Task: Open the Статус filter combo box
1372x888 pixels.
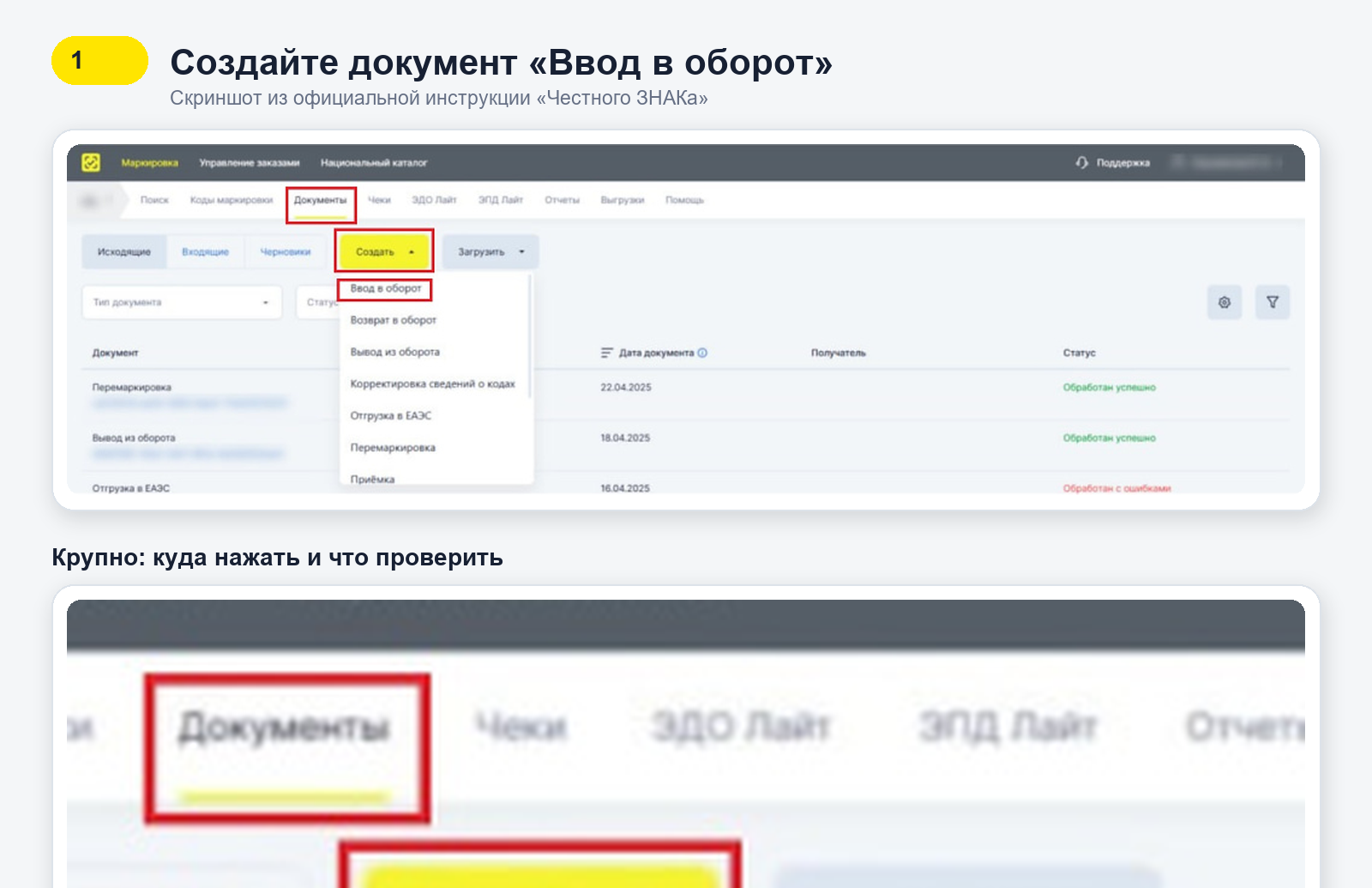Action: pos(318,302)
